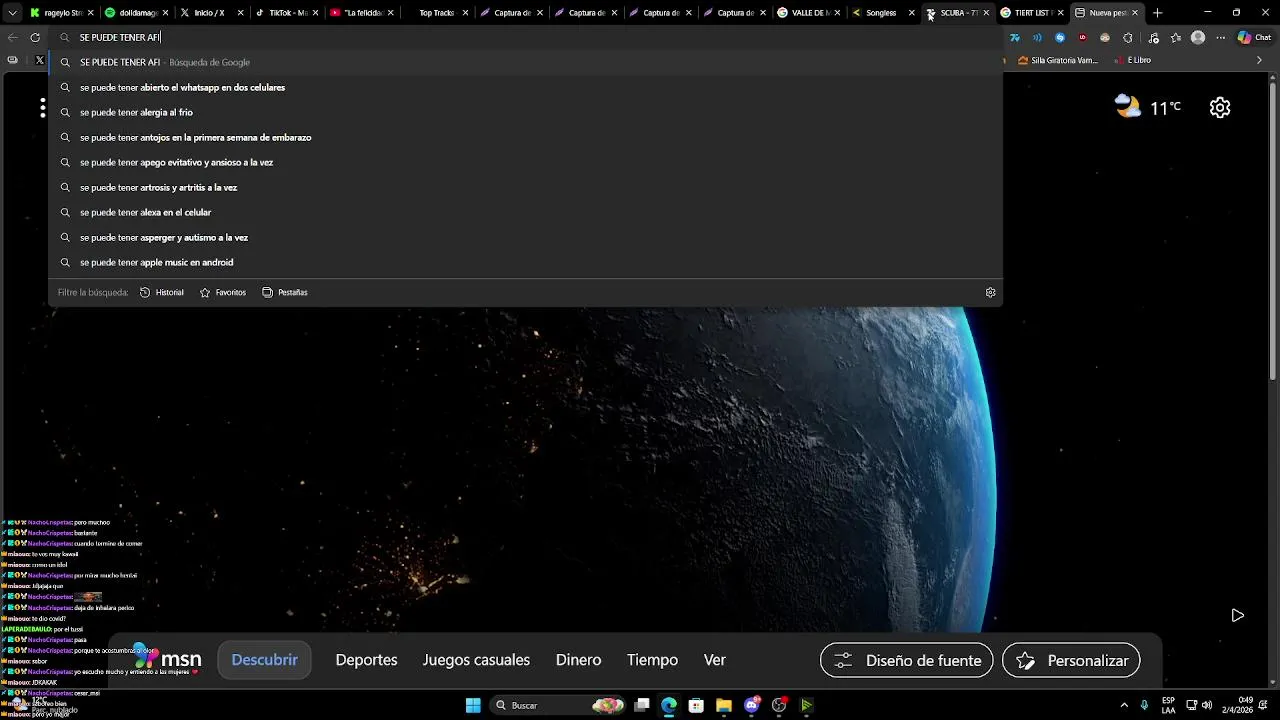This screenshot has height=720, width=1280.
Task: Select suggestion 'artrosis y artritis a la vez'
Action: click(526, 187)
